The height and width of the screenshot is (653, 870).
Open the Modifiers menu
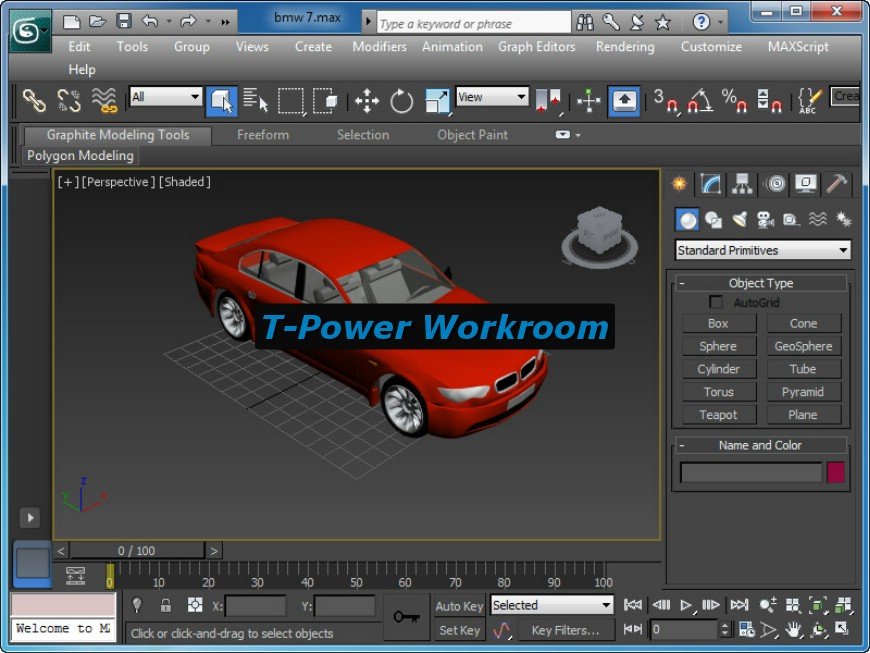click(380, 47)
